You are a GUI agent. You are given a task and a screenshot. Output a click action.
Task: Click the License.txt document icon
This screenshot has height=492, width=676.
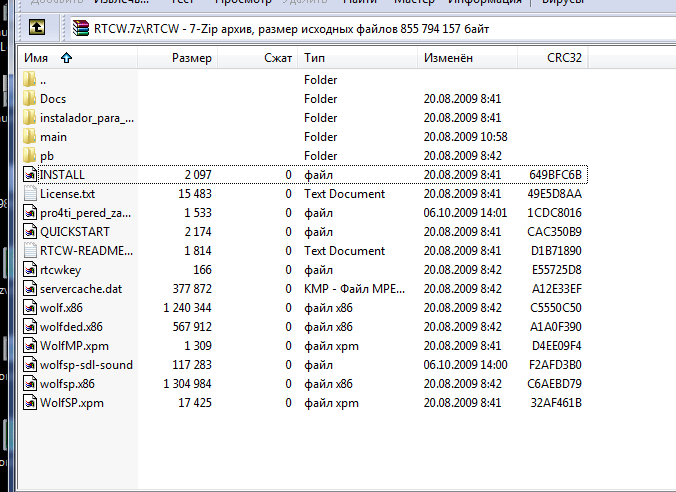30,194
